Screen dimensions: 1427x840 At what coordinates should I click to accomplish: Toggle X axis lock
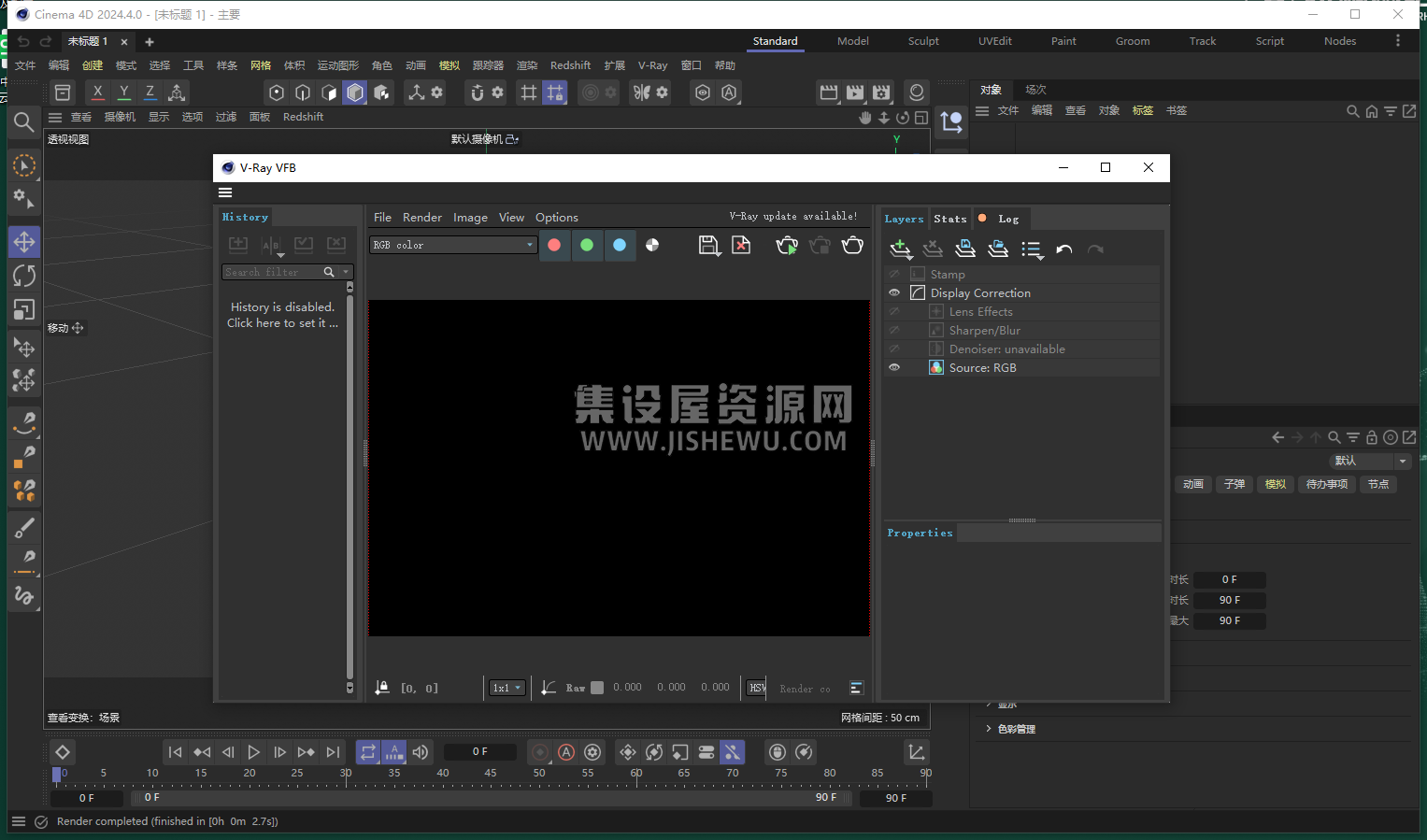point(97,93)
